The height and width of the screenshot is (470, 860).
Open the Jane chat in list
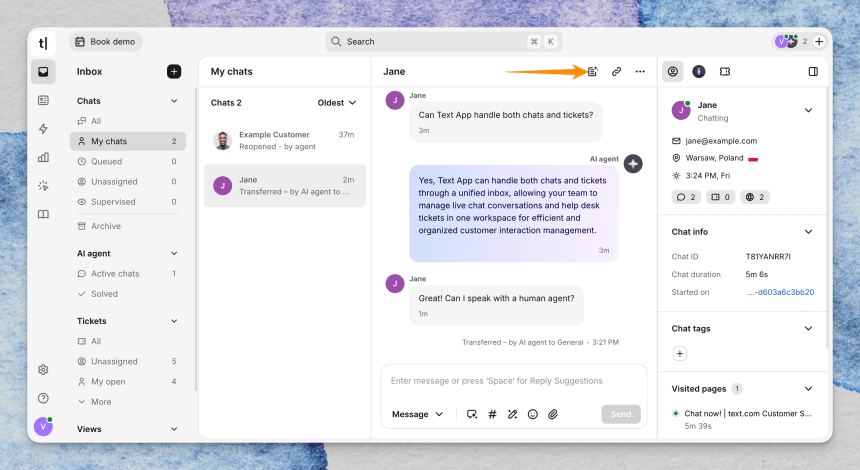284,185
